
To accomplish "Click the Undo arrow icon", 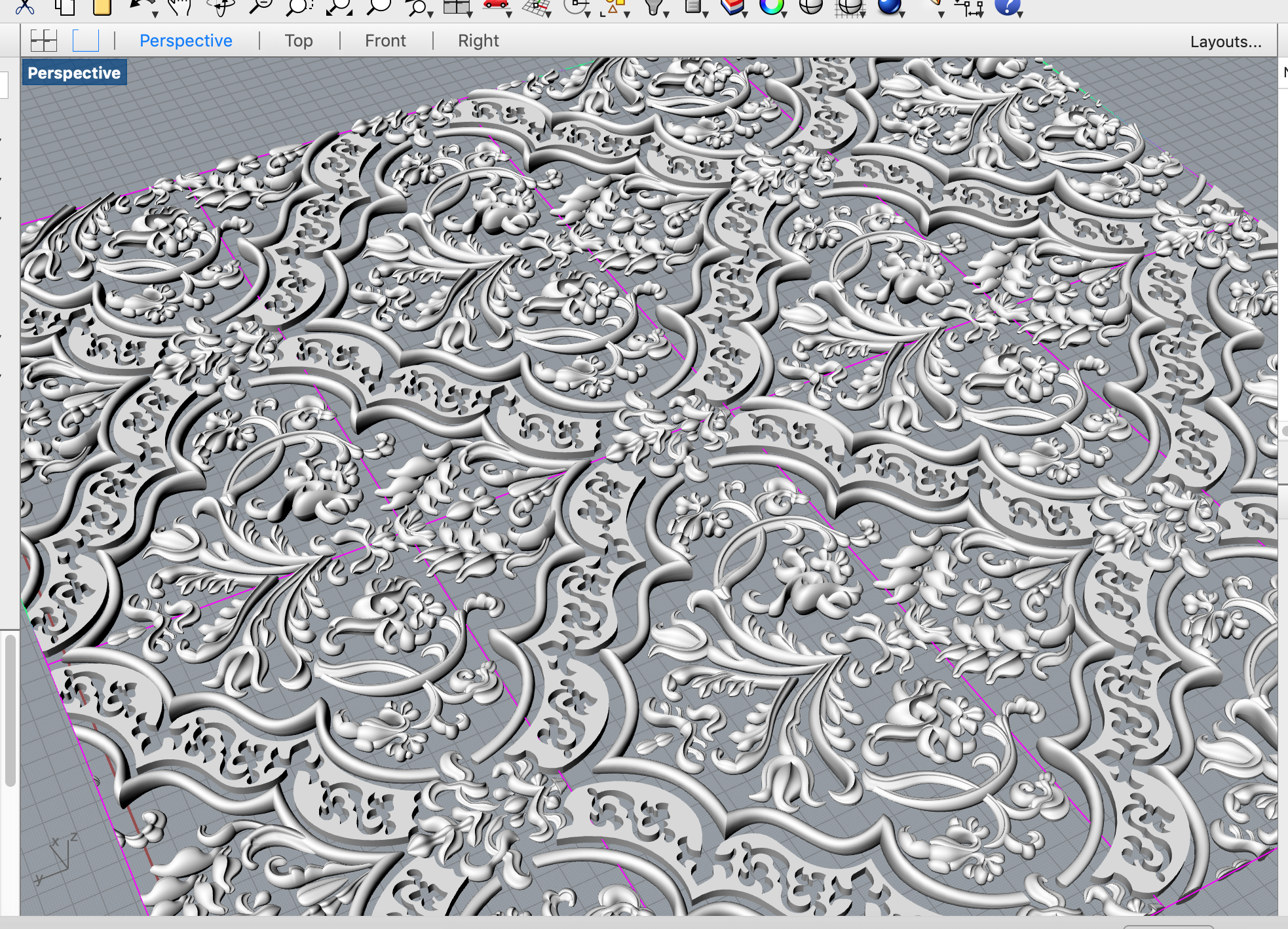I will pos(141,5).
